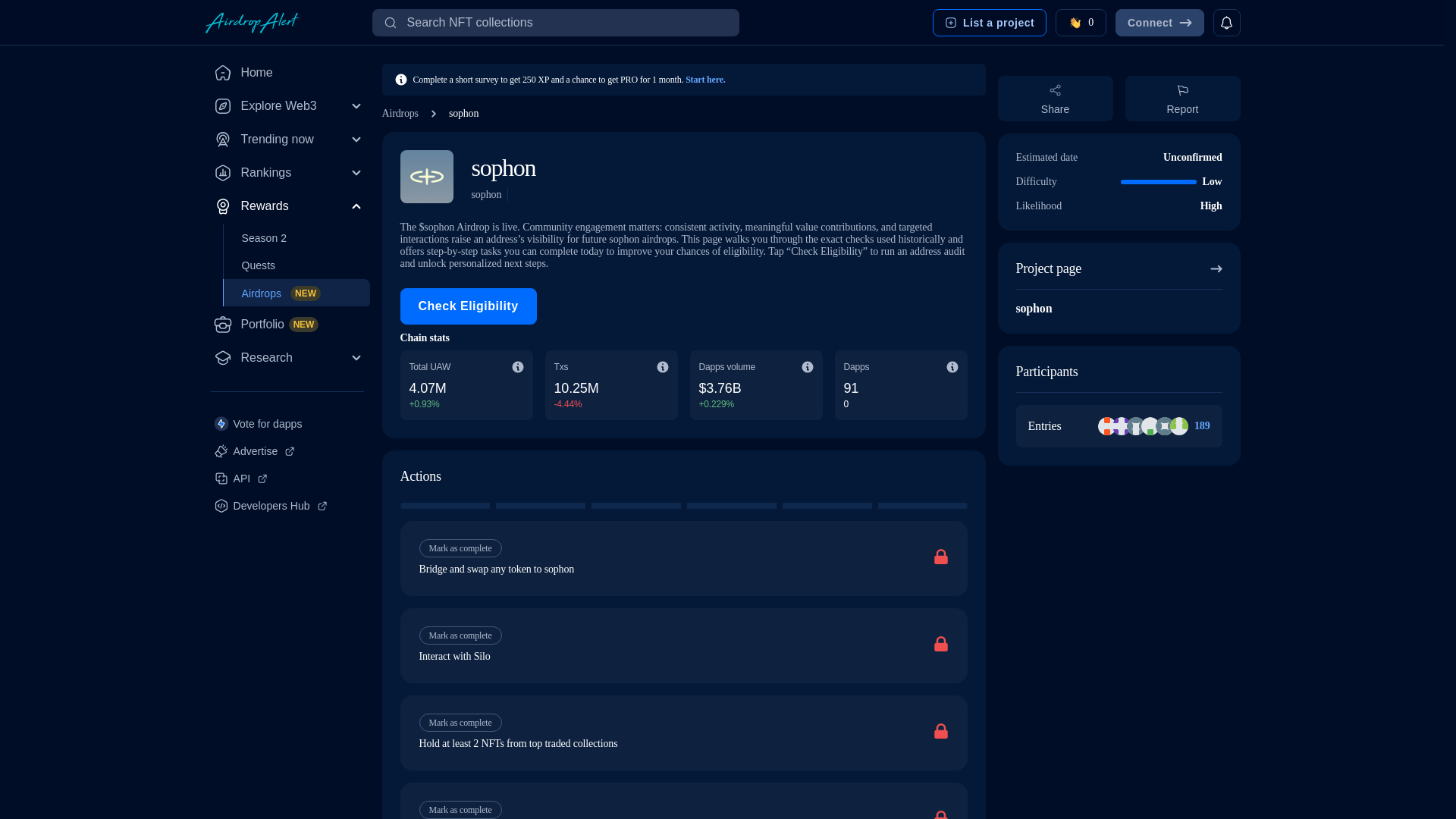Expand the Rankings menu chevron
1456x819 pixels.
[x=356, y=173]
